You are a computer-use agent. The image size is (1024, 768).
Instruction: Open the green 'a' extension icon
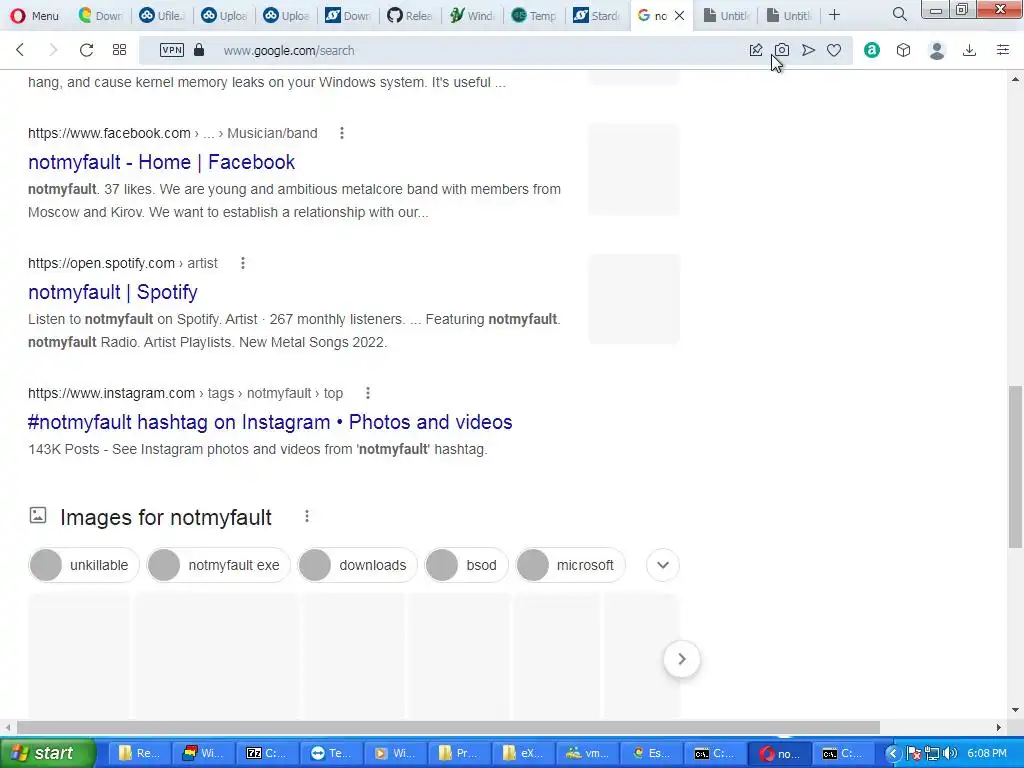[x=872, y=50]
